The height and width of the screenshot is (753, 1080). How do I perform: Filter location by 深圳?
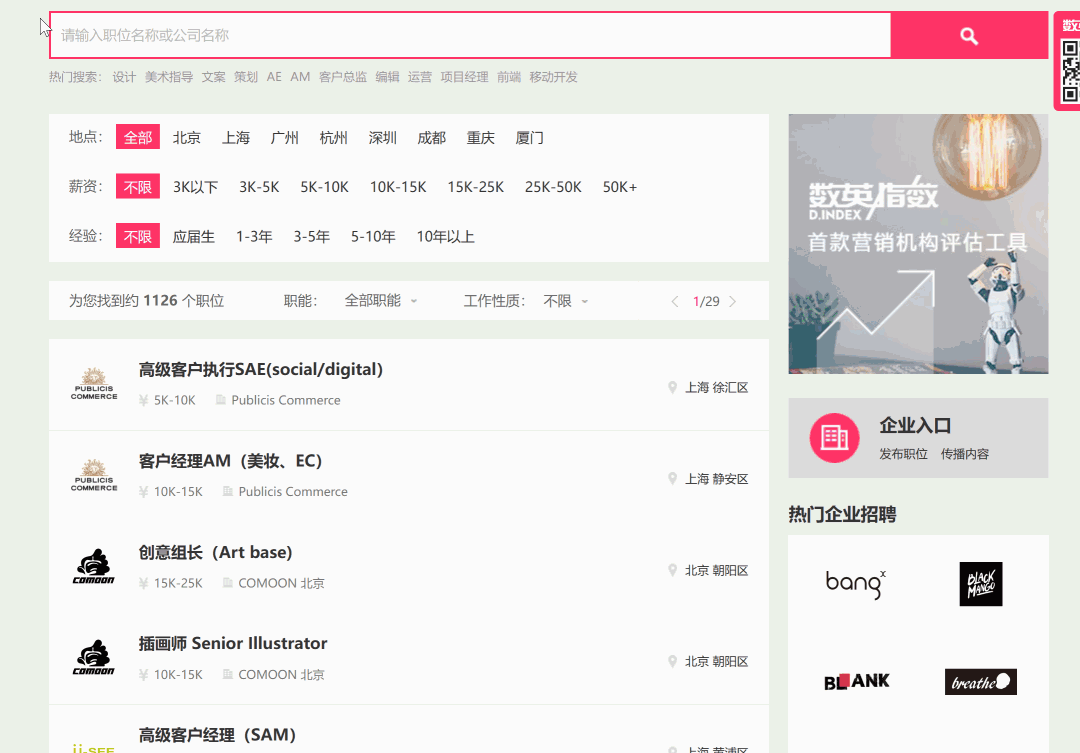pyautogui.click(x=382, y=138)
